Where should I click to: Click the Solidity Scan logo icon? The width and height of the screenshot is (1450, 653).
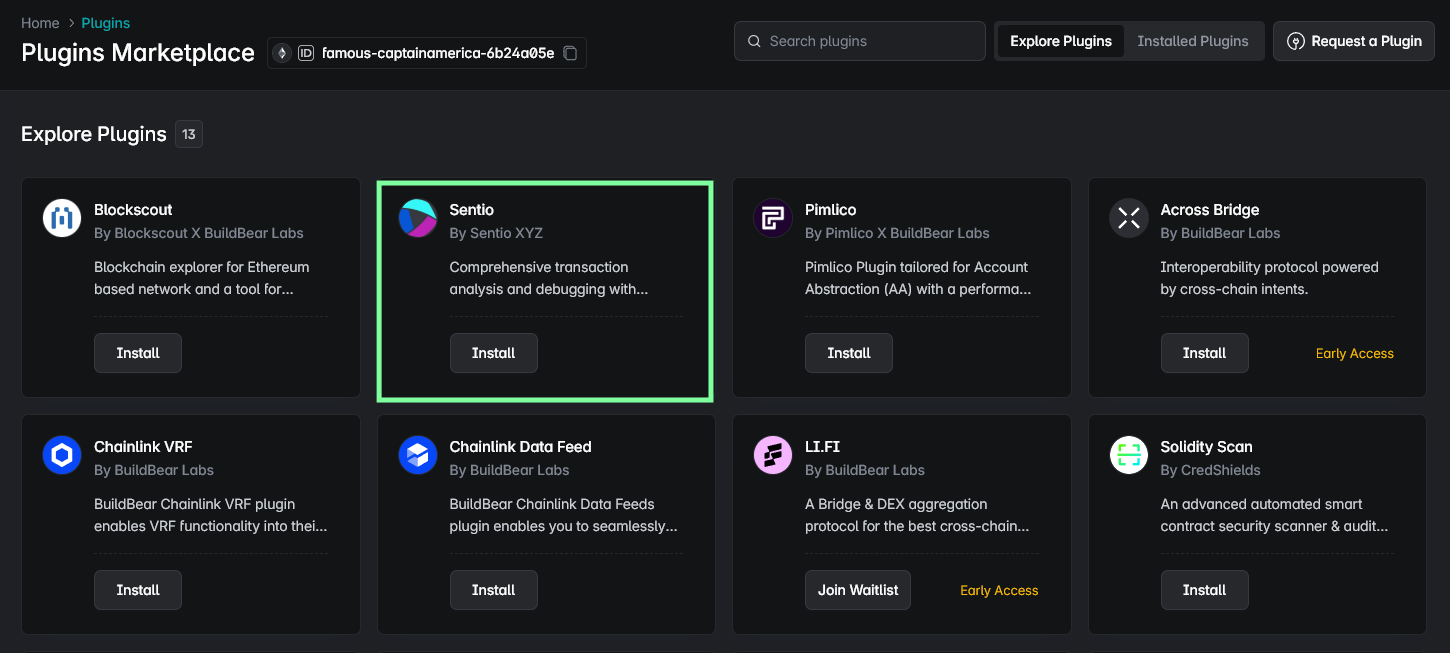(1129, 455)
